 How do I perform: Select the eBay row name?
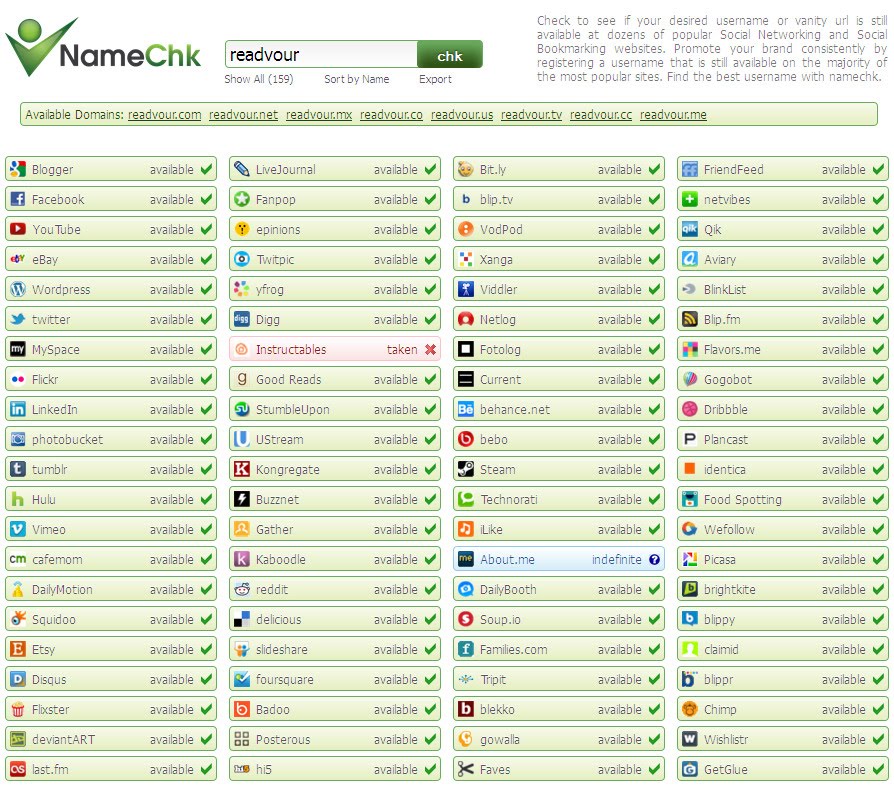(45, 259)
